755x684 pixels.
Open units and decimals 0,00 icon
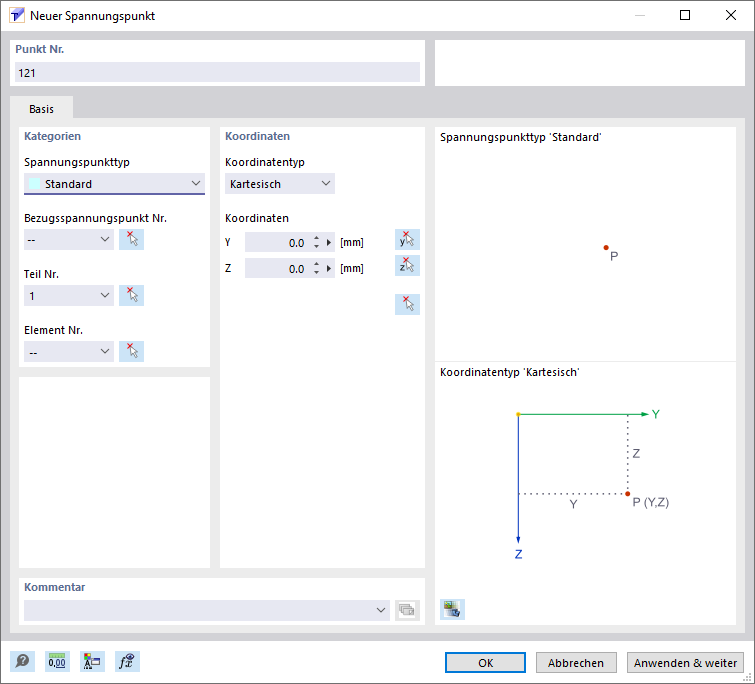click(57, 662)
